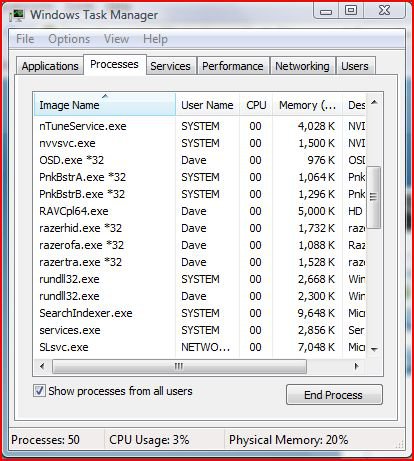Select the nvvsvc.exe process
Screen dimensions: 414x461
coord(200,143)
